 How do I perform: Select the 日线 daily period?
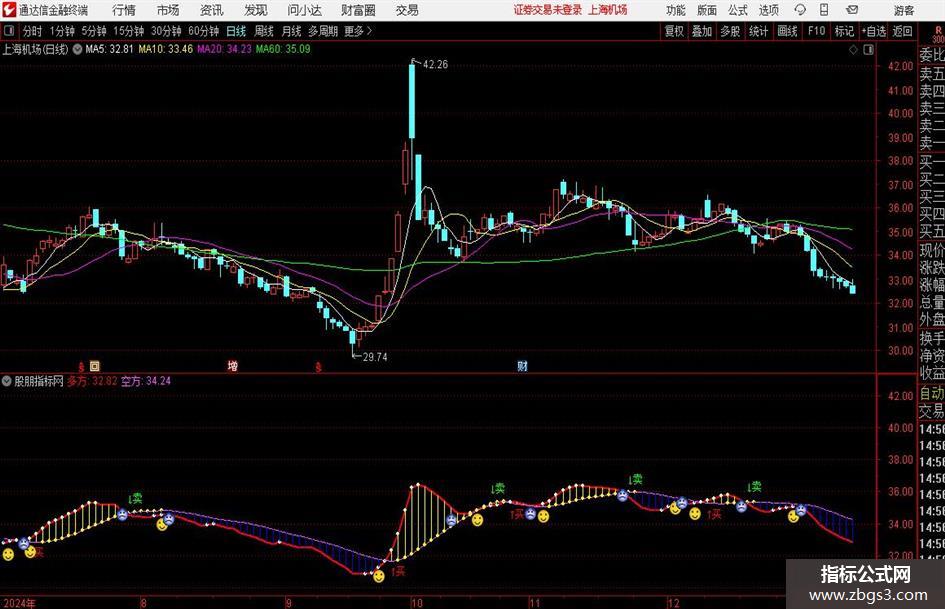[x=236, y=31]
